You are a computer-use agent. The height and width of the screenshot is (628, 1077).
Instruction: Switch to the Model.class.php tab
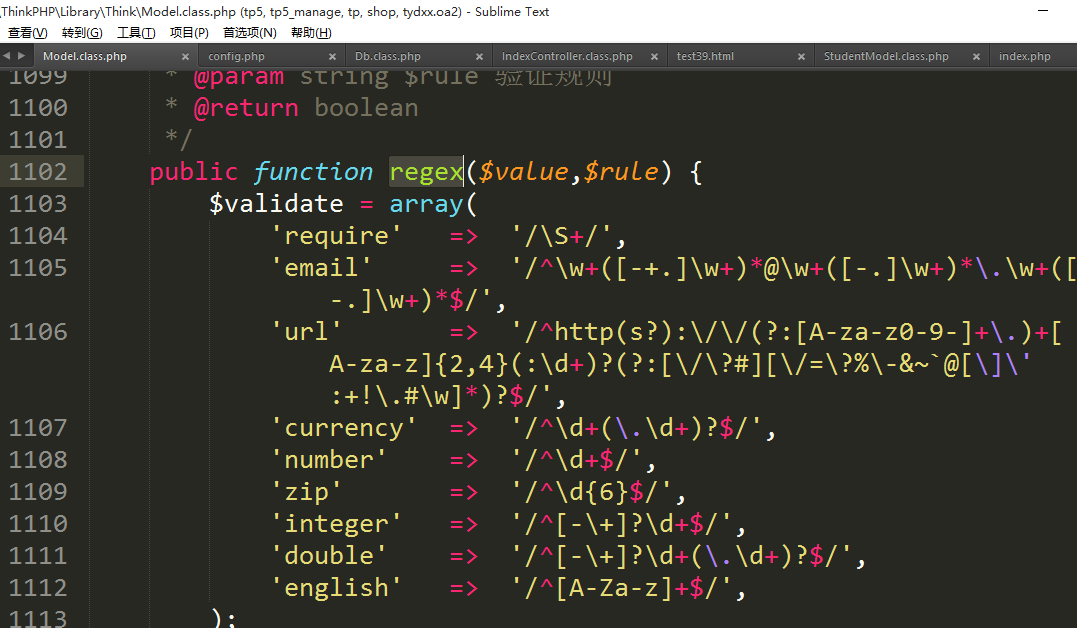(x=84, y=56)
